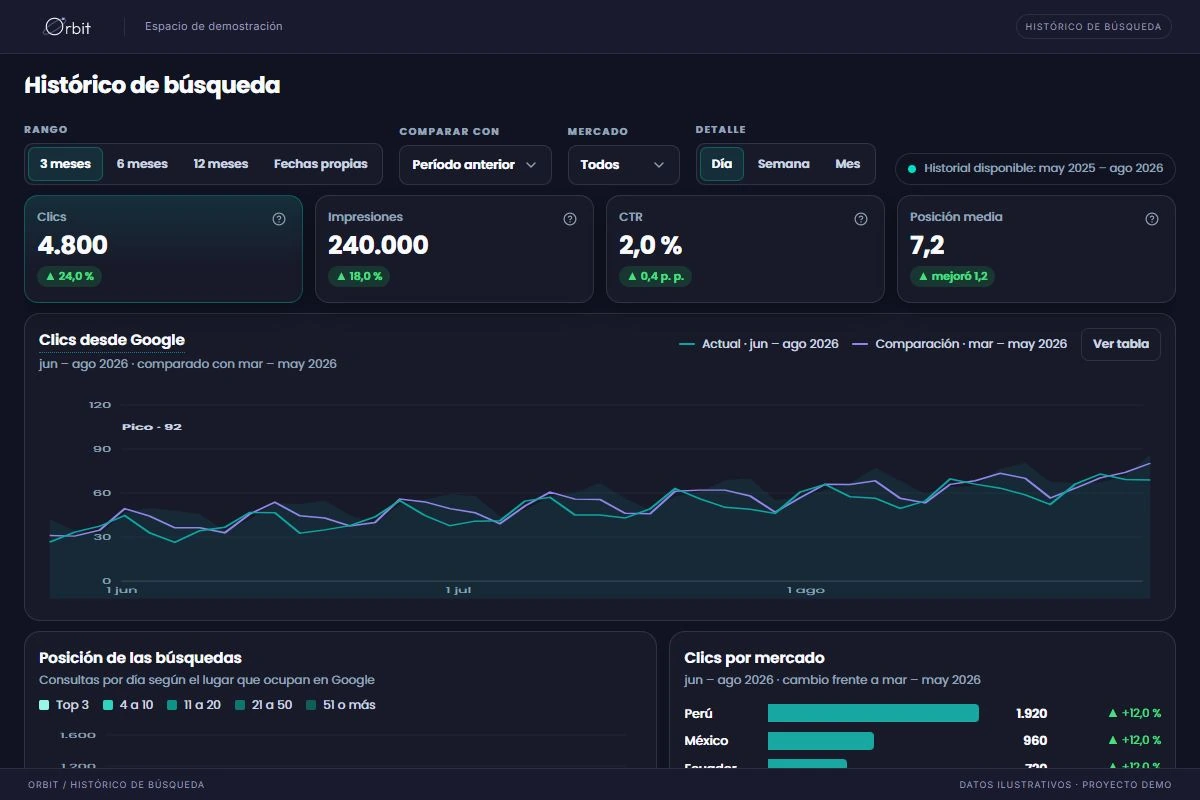This screenshot has height=800, width=1200.
Task: Click the 1 jul axis label
Action: click(458, 590)
